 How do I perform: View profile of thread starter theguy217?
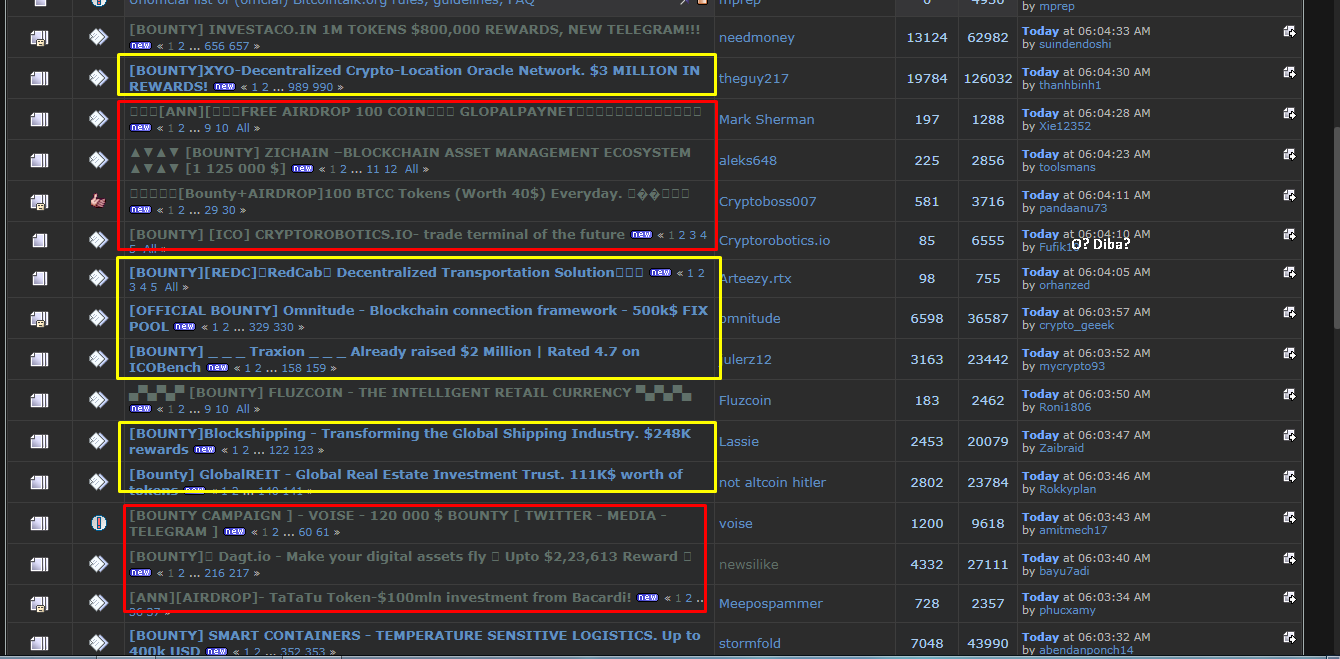[754, 78]
